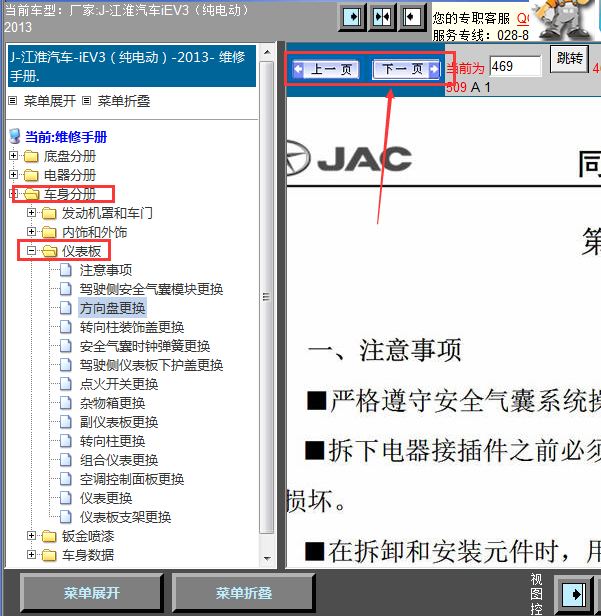Expand the 发动机罩和车门 node
This screenshot has width=601, height=616.
click(31, 213)
